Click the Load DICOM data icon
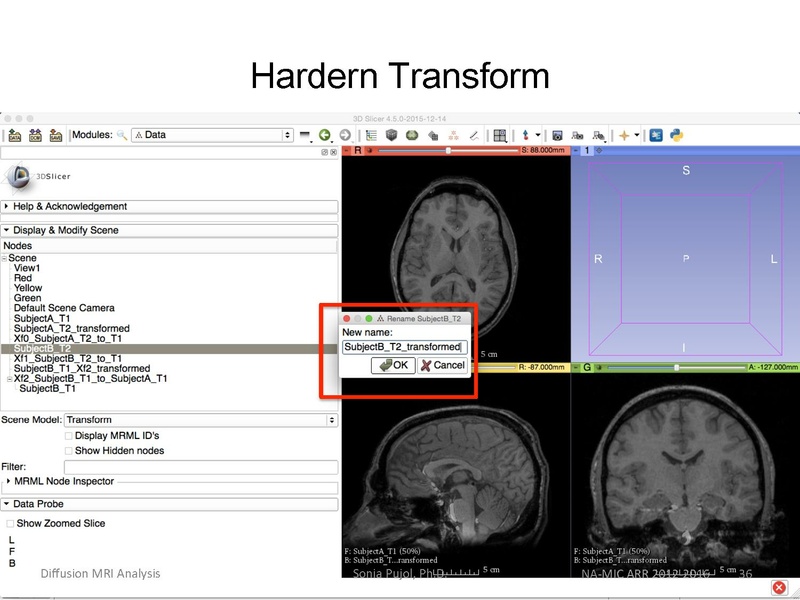 point(35,135)
